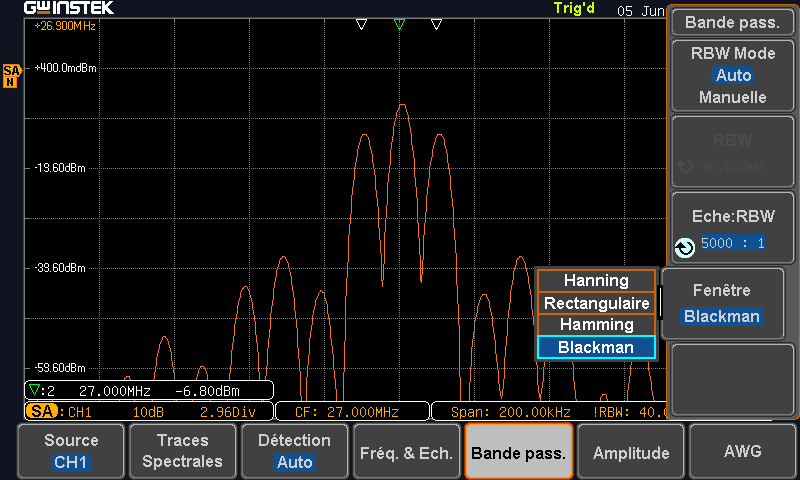Screen dimensions: 800x480
Task: Click the Eche:RBW rotary knob icon
Action: pyautogui.click(x=685, y=248)
